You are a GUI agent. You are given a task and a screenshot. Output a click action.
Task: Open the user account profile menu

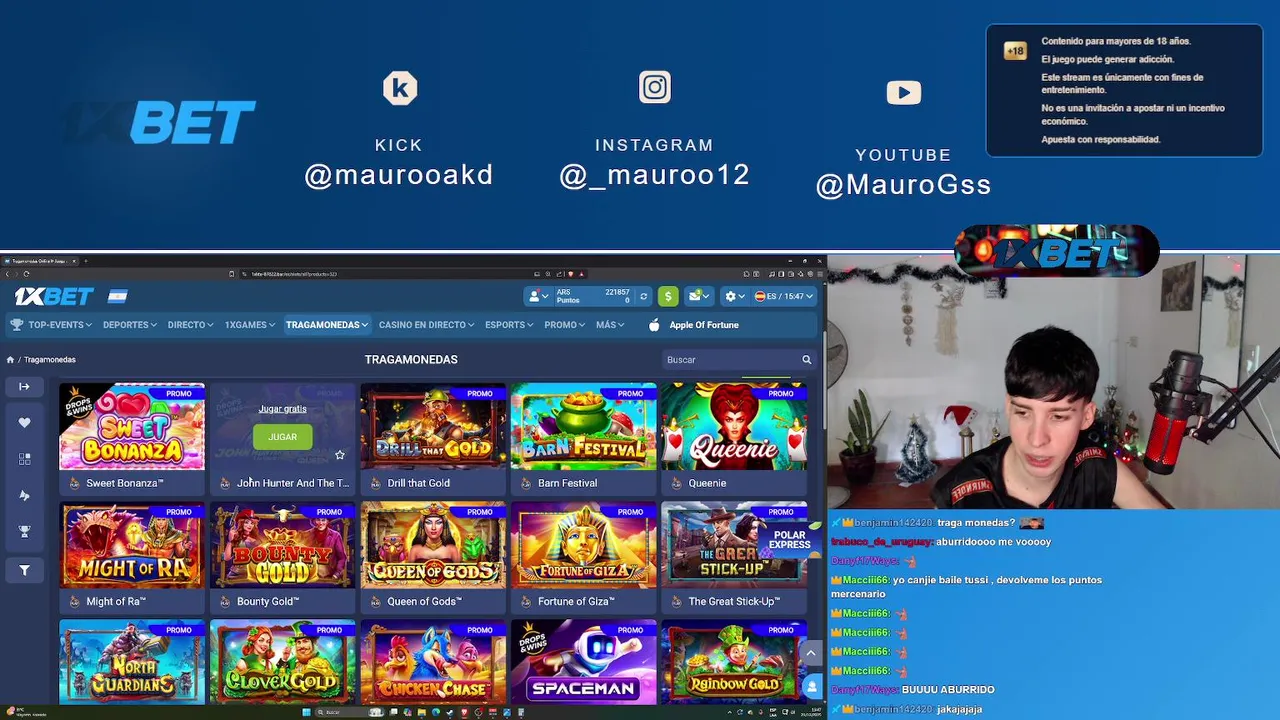(x=539, y=296)
